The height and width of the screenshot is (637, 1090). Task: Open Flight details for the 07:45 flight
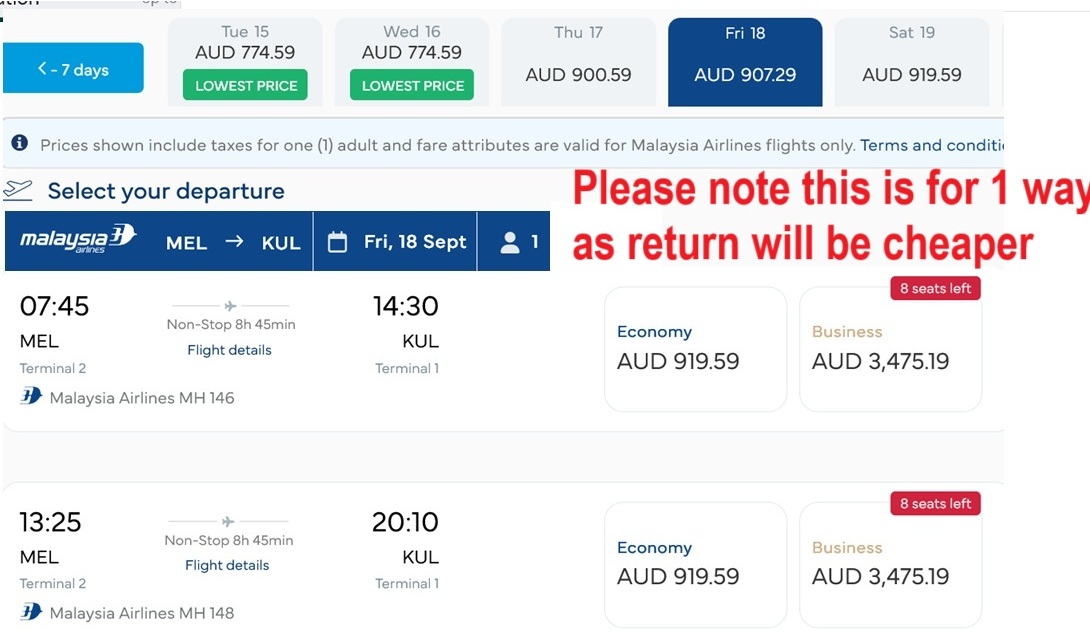click(x=229, y=350)
